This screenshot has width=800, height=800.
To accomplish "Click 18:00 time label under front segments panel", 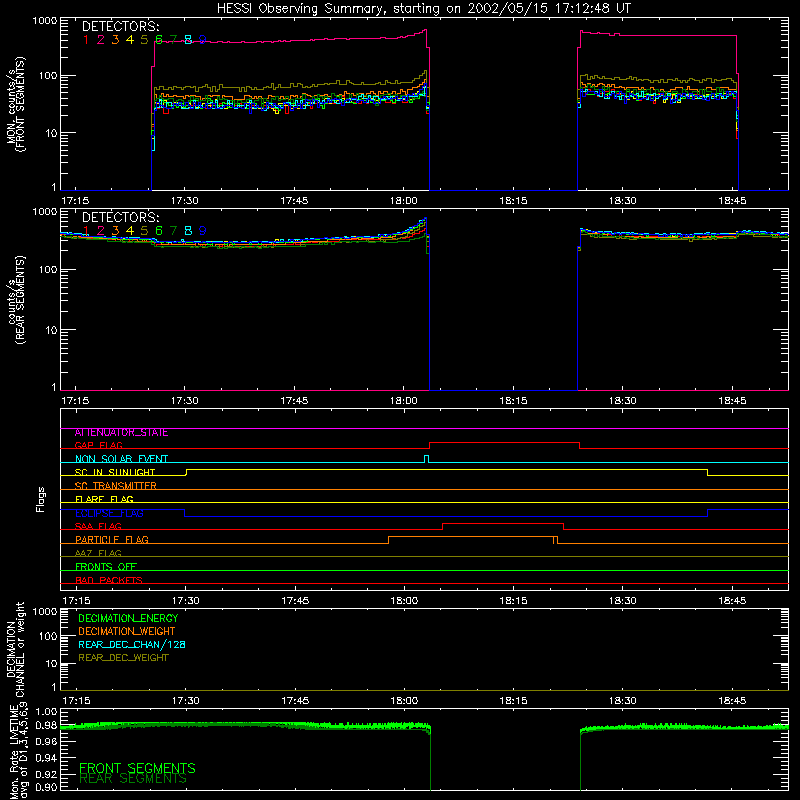I will coord(404,201).
